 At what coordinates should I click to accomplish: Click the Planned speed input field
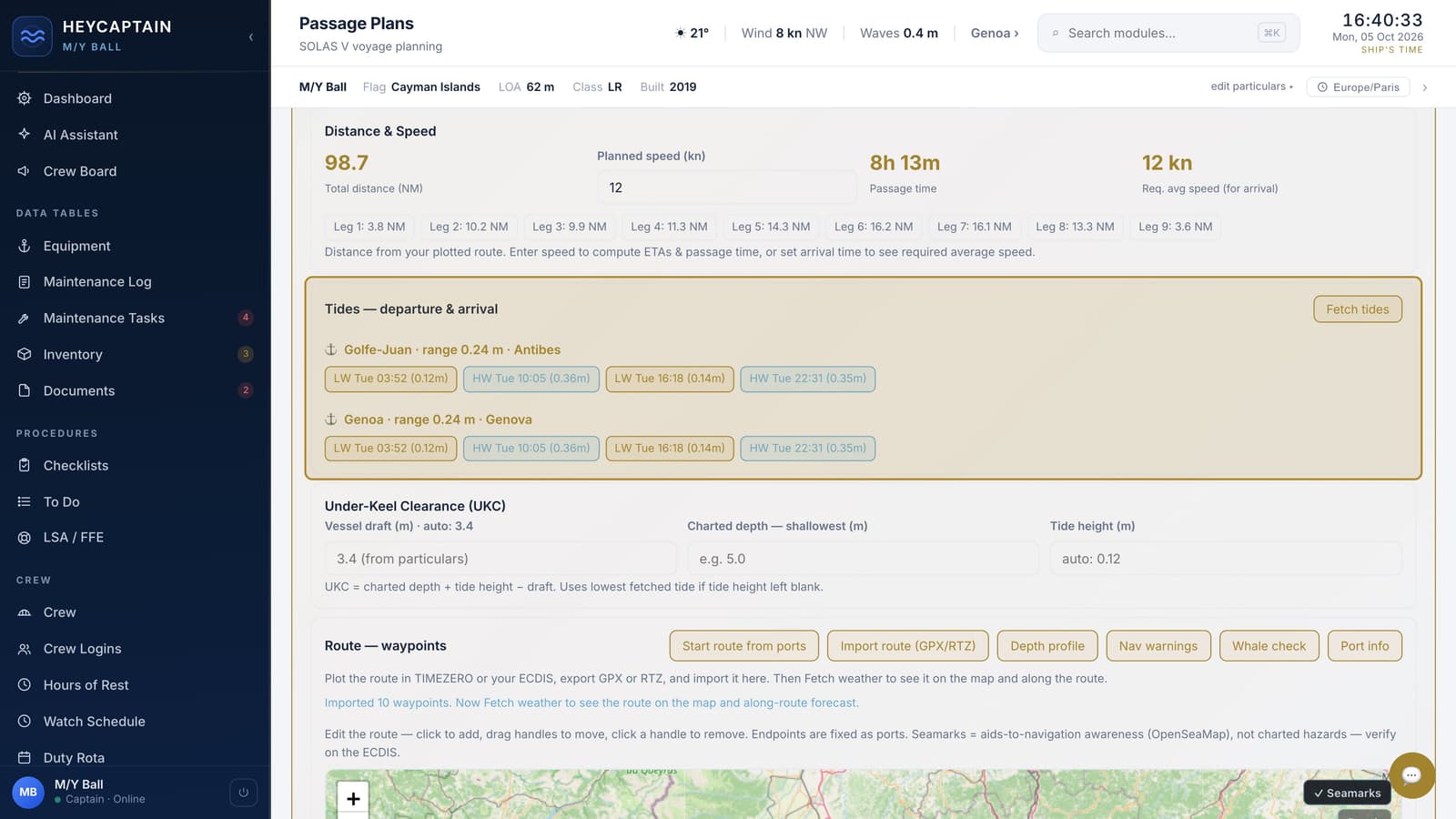tap(727, 187)
